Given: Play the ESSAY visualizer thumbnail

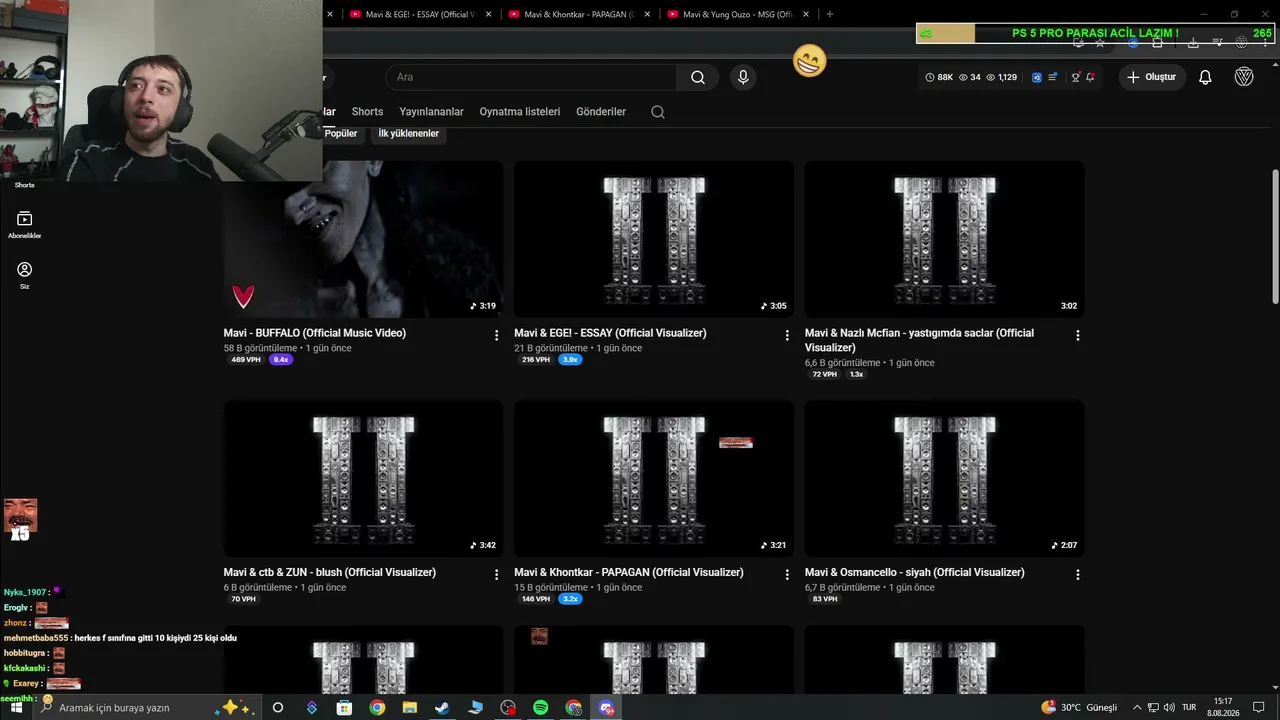Looking at the screenshot, I should pyautogui.click(x=654, y=240).
